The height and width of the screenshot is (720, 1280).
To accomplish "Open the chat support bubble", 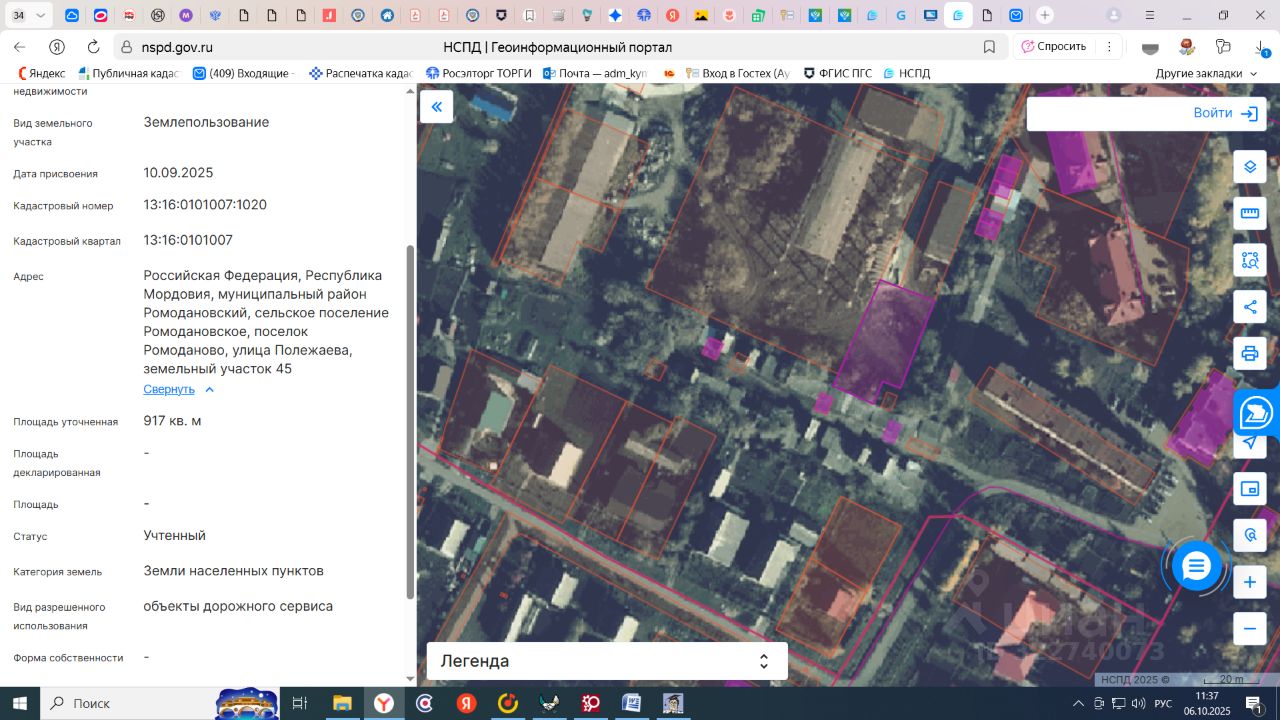I will point(1196,567).
